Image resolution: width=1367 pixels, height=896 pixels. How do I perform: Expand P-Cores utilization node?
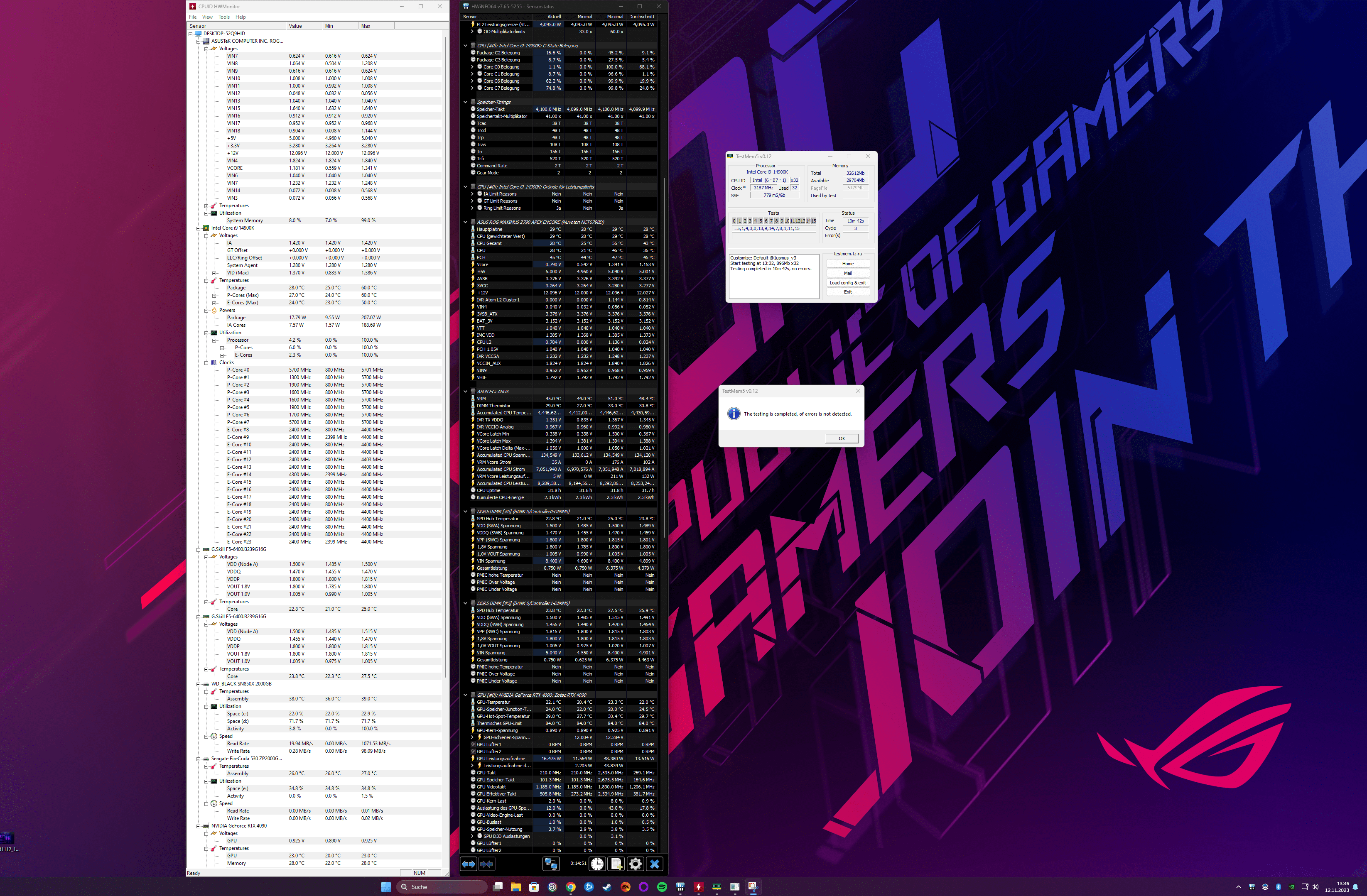(222, 348)
